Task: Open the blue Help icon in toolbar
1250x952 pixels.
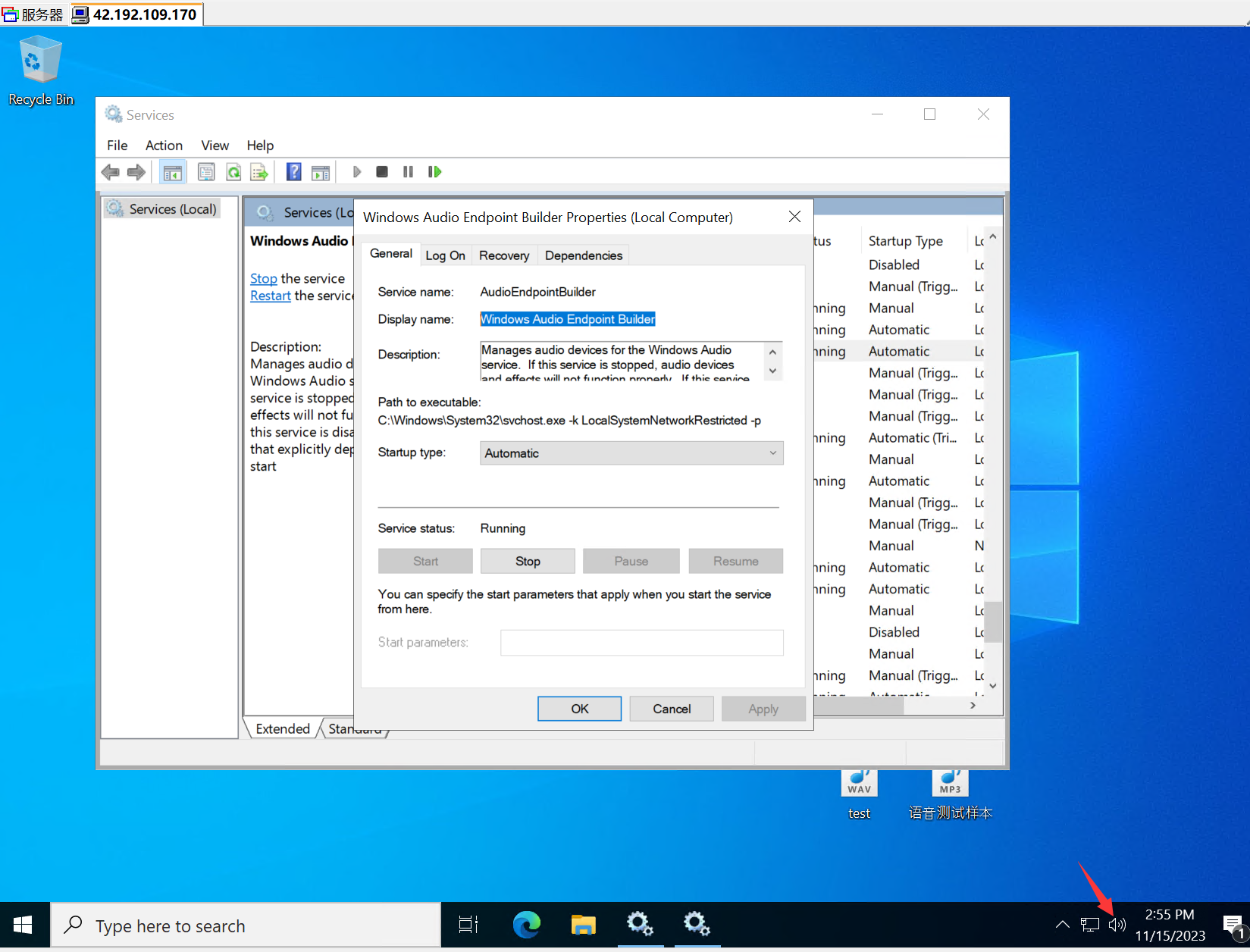Action: point(294,172)
